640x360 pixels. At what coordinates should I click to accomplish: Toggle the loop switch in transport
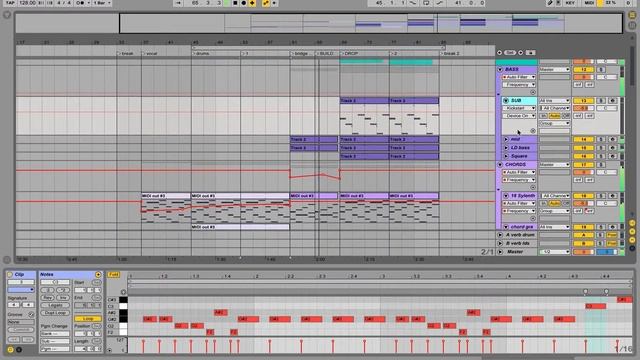[x=426, y=3]
